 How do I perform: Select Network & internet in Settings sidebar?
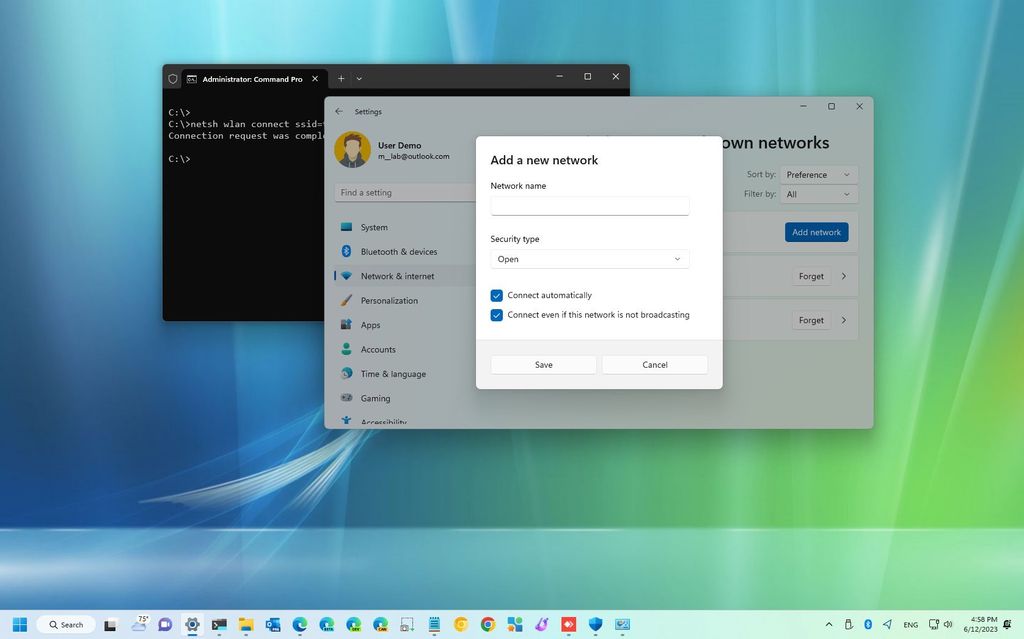tap(398, 276)
